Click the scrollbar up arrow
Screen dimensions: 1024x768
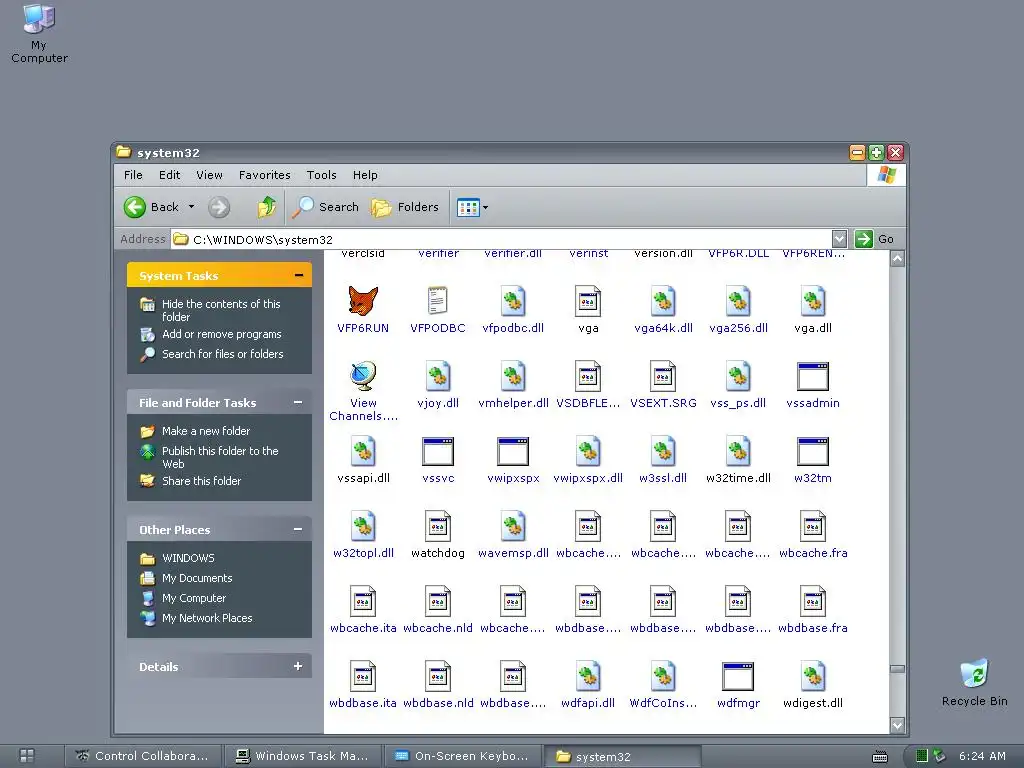tap(897, 259)
